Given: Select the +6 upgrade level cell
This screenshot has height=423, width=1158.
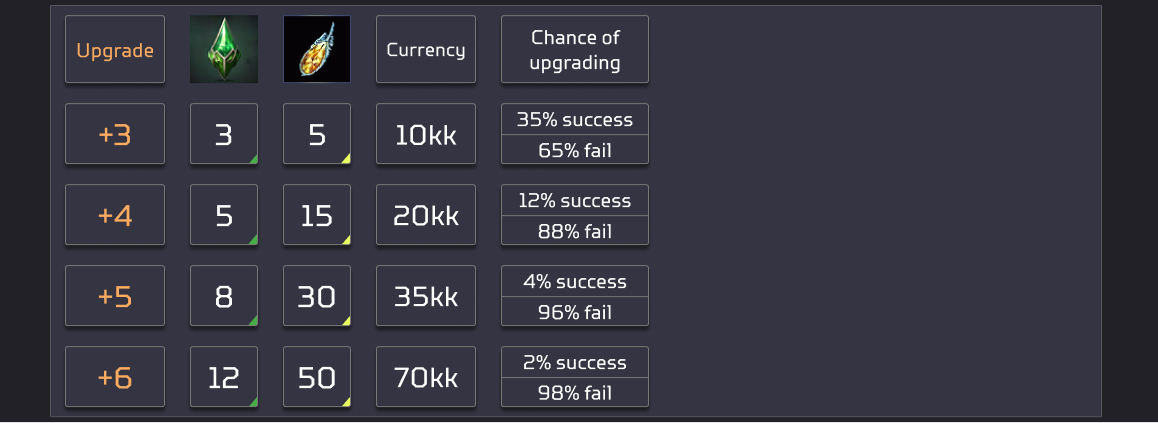Looking at the screenshot, I should [115, 377].
